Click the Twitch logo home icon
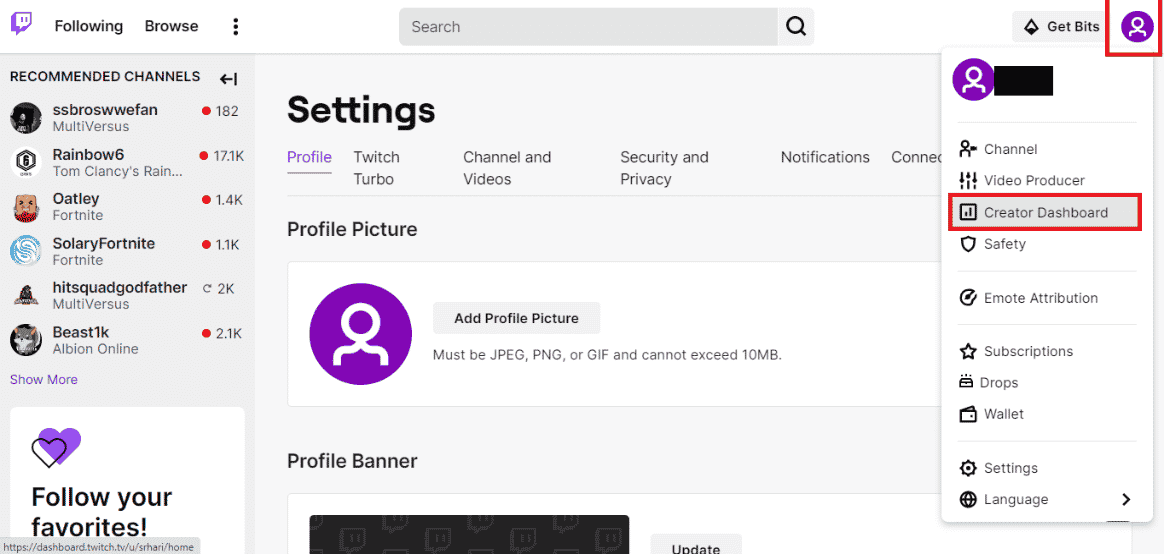The image size is (1164, 554). coord(22,25)
